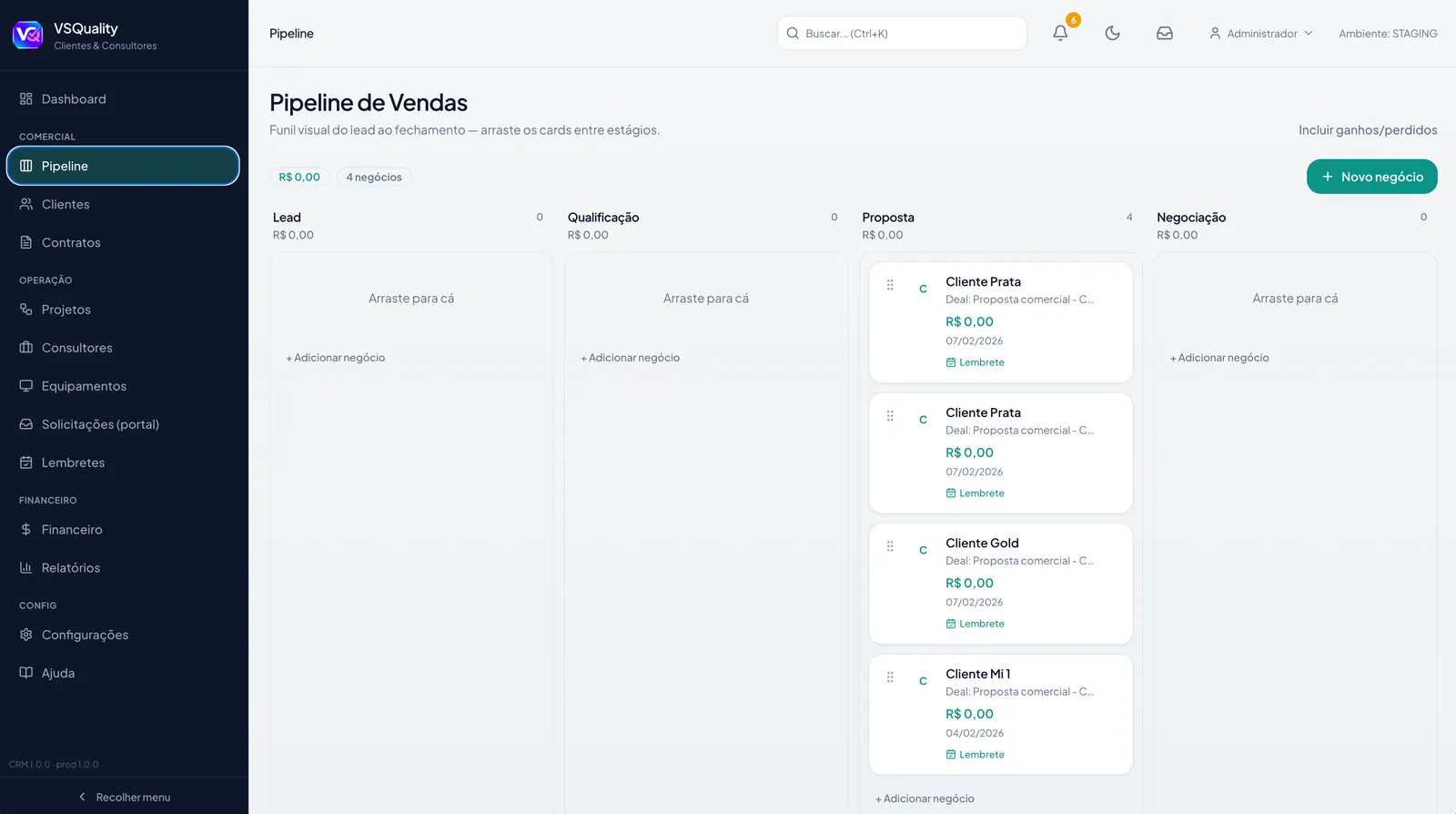Screen dimensions: 1456x814
Task: Open Lembrete on the Cliente Mi 1 card
Action: (x=975, y=755)
